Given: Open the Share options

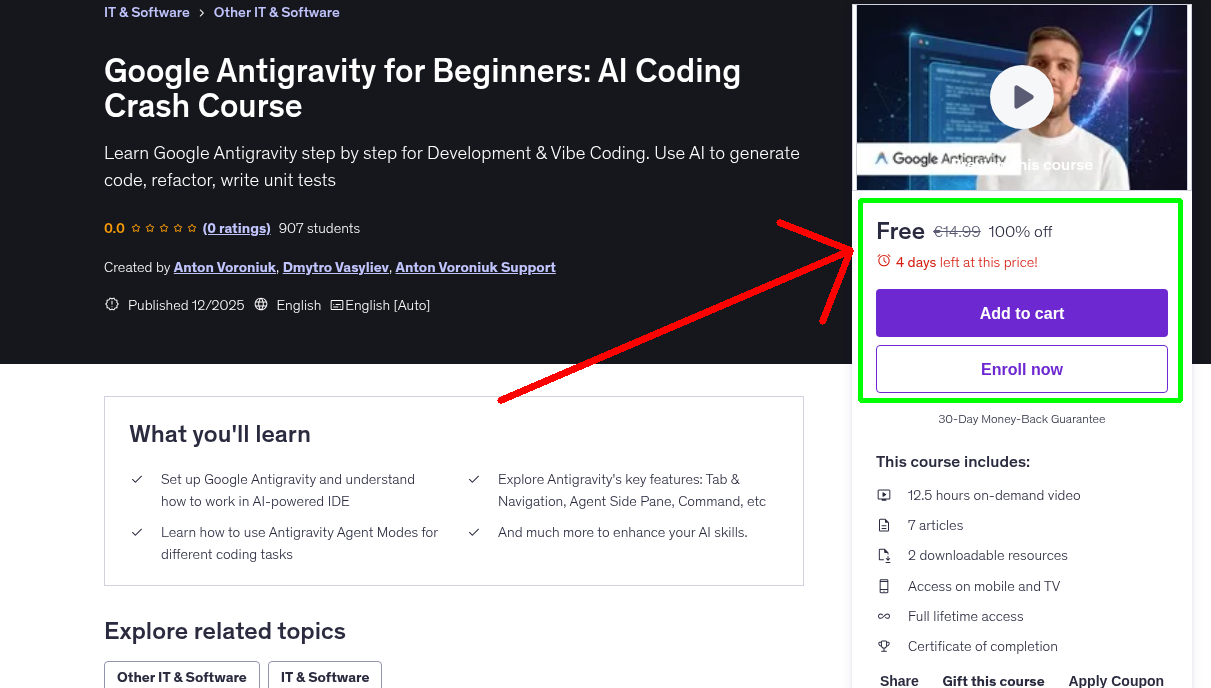Looking at the screenshot, I should pyautogui.click(x=898, y=679).
